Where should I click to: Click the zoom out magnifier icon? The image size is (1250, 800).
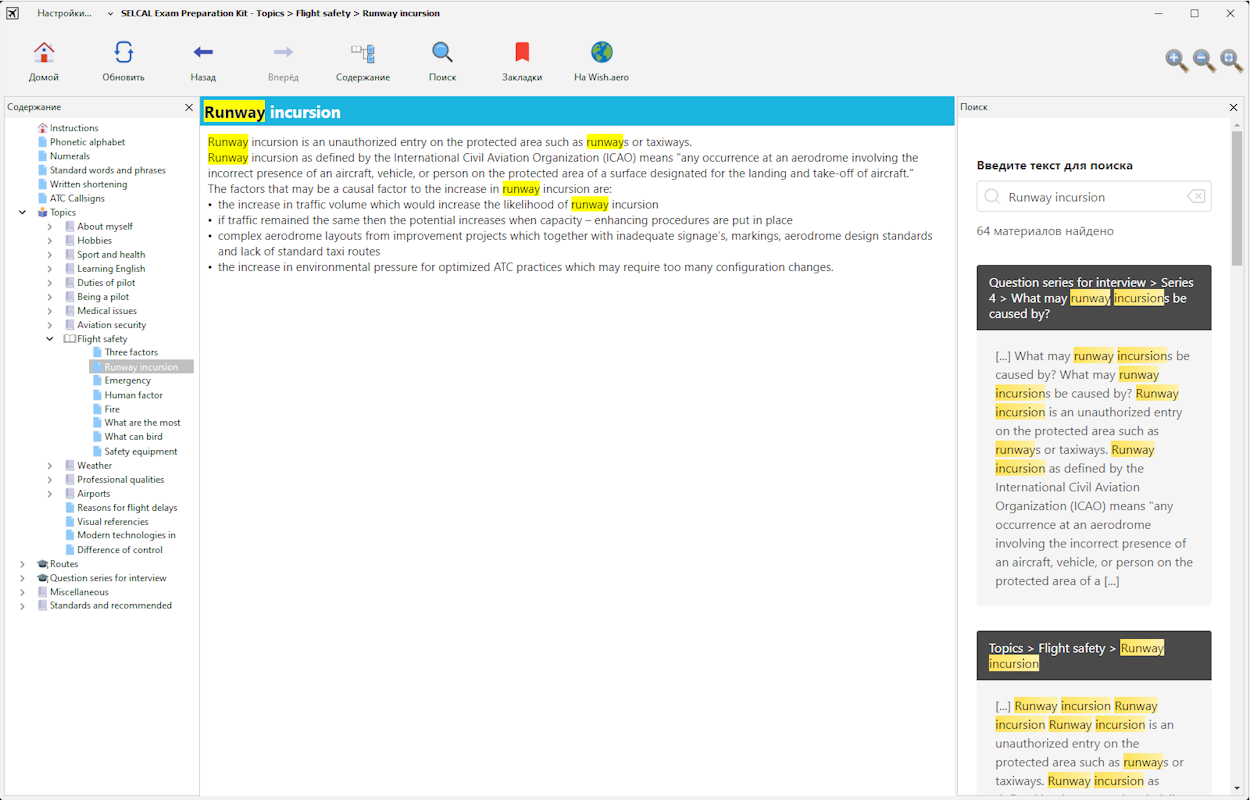pyautogui.click(x=1204, y=61)
